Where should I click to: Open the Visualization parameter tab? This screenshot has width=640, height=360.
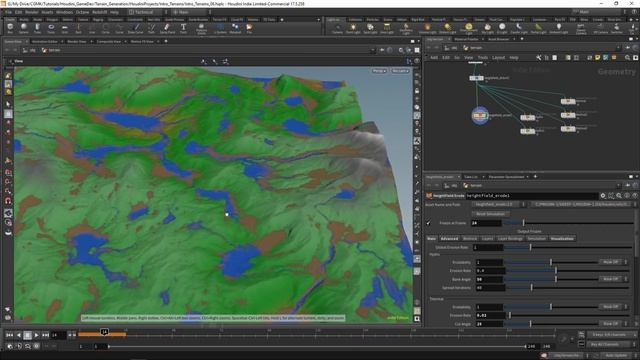[x=562, y=238]
